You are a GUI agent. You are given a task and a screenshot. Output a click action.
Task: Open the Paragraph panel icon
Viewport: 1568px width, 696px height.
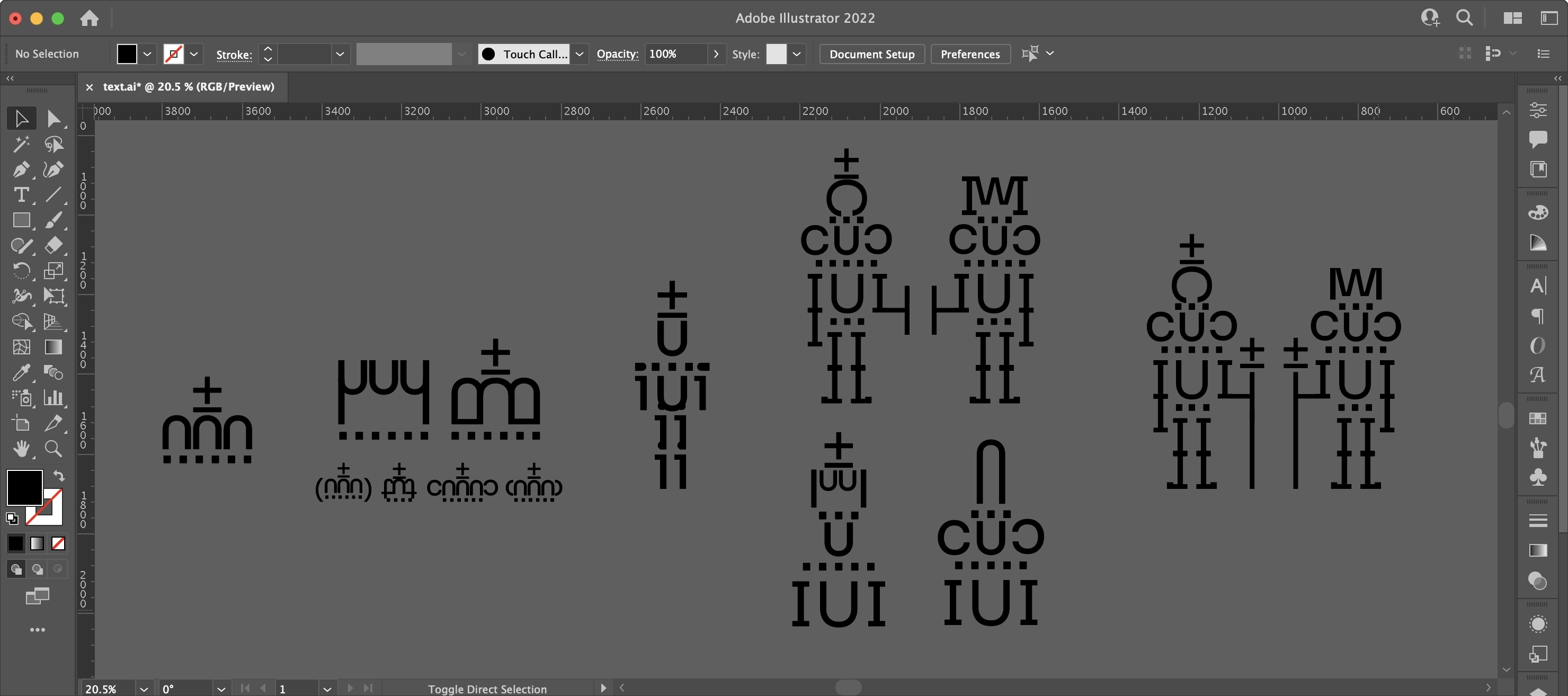pos(1538,316)
